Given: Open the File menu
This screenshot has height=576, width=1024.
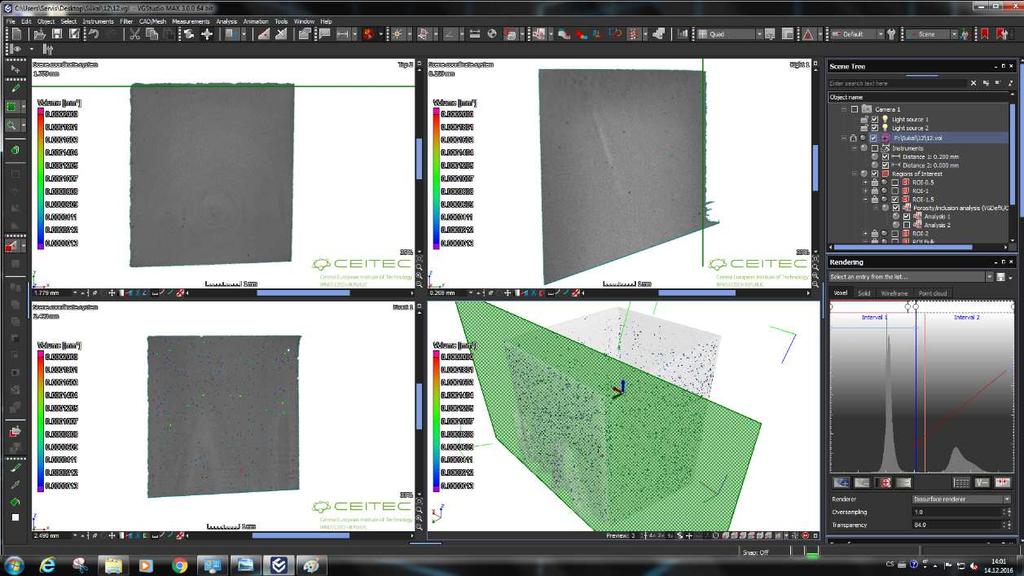Looking at the screenshot, I should click(10, 22).
